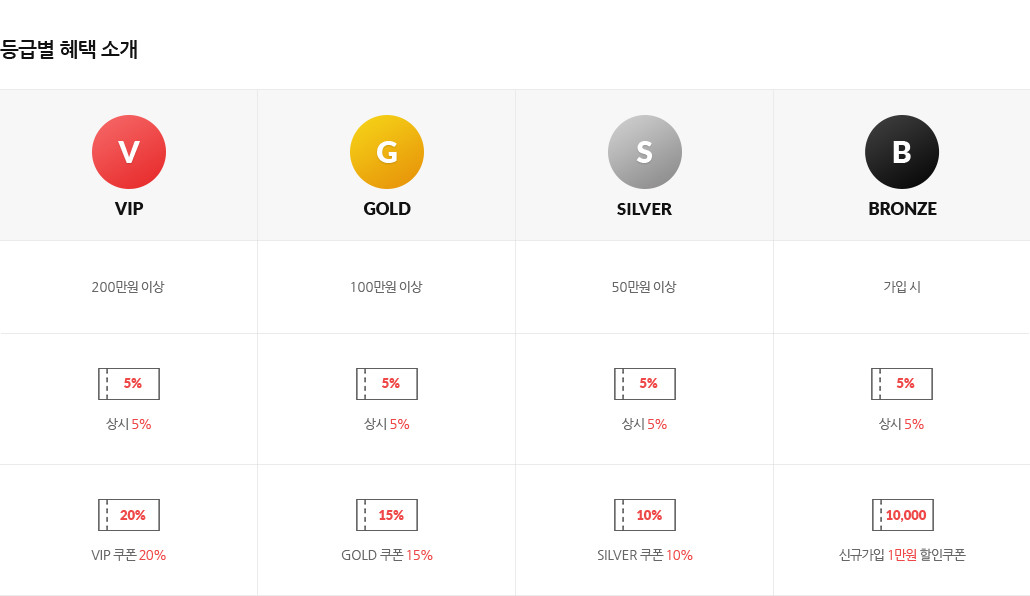
Task: Click the 가입 시 condition text
Action: pos(902,287)
